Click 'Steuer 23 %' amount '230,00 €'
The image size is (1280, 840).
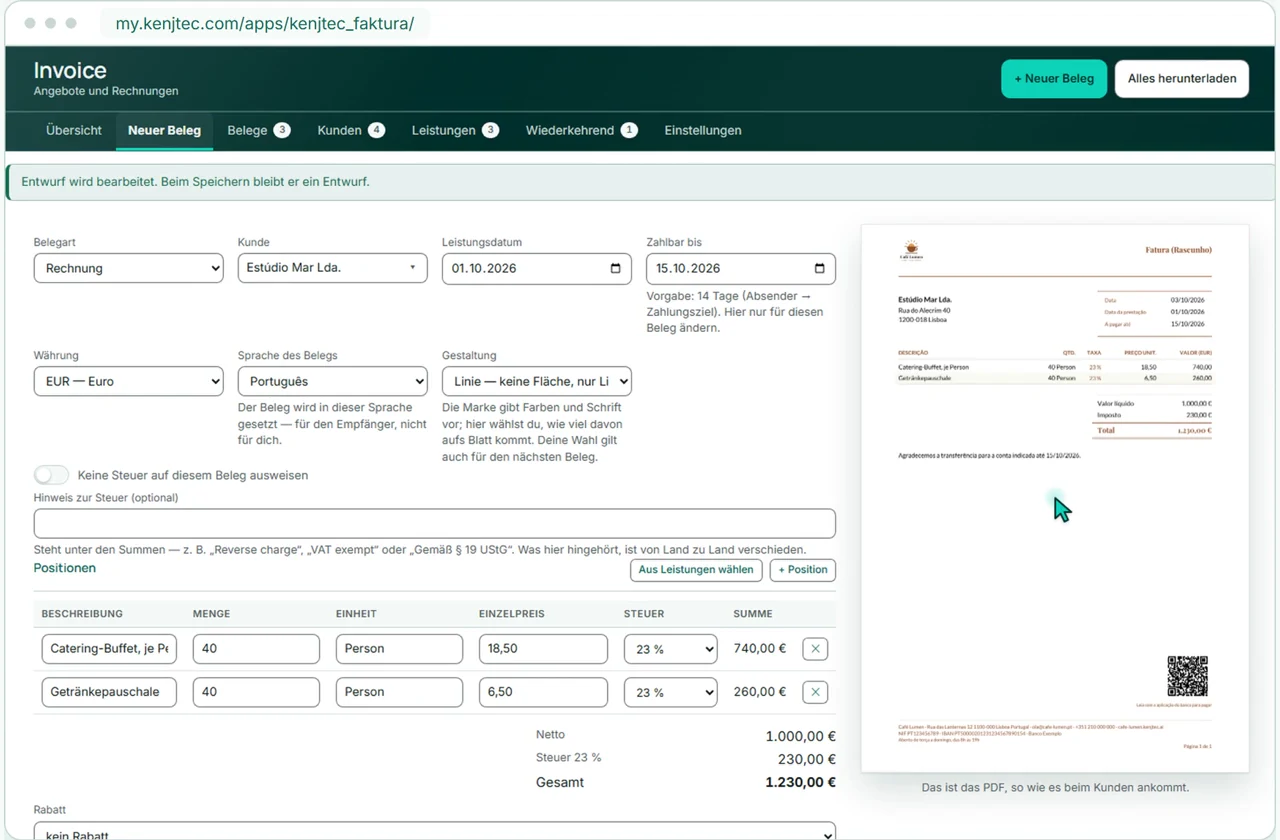(x=807, y=760)
